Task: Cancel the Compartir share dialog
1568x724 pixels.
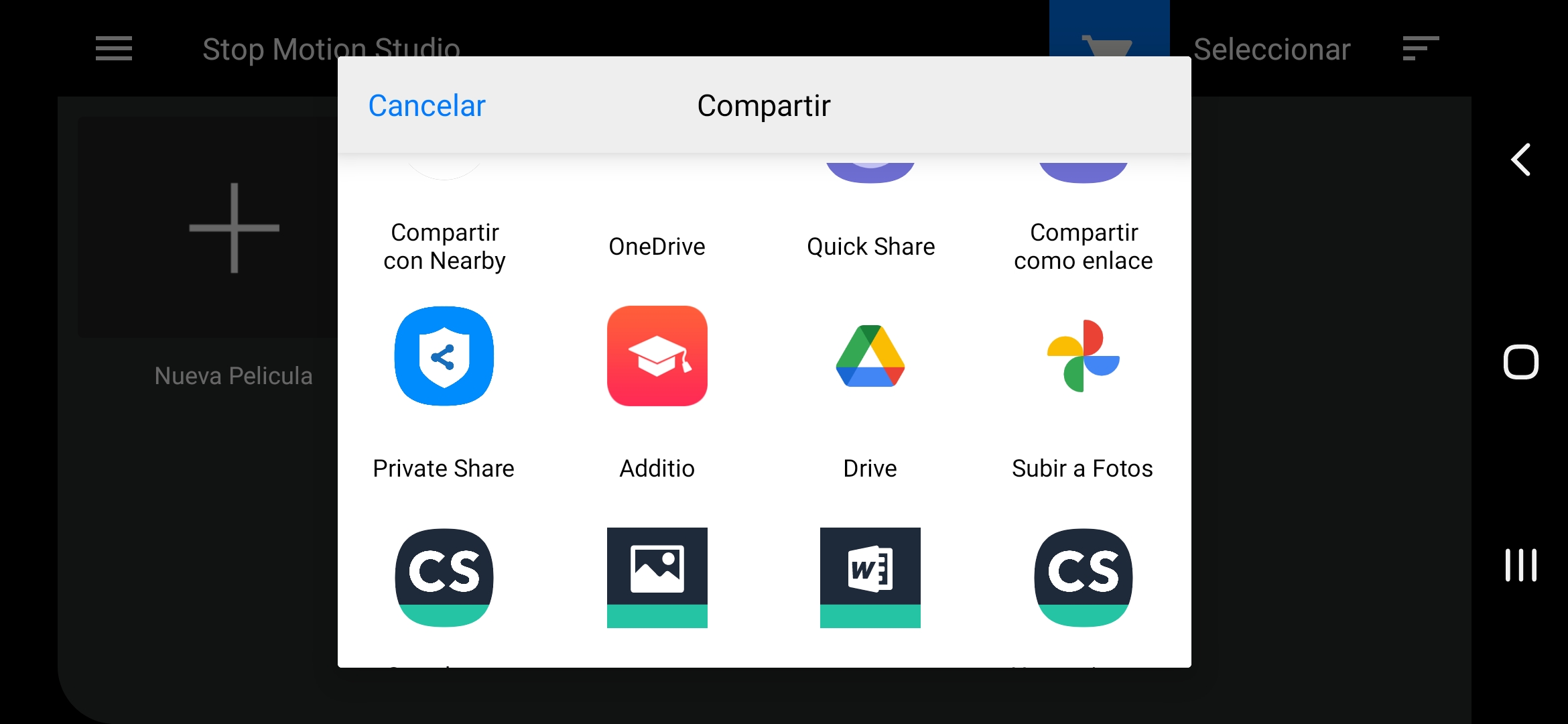Action: pos(427,106)
